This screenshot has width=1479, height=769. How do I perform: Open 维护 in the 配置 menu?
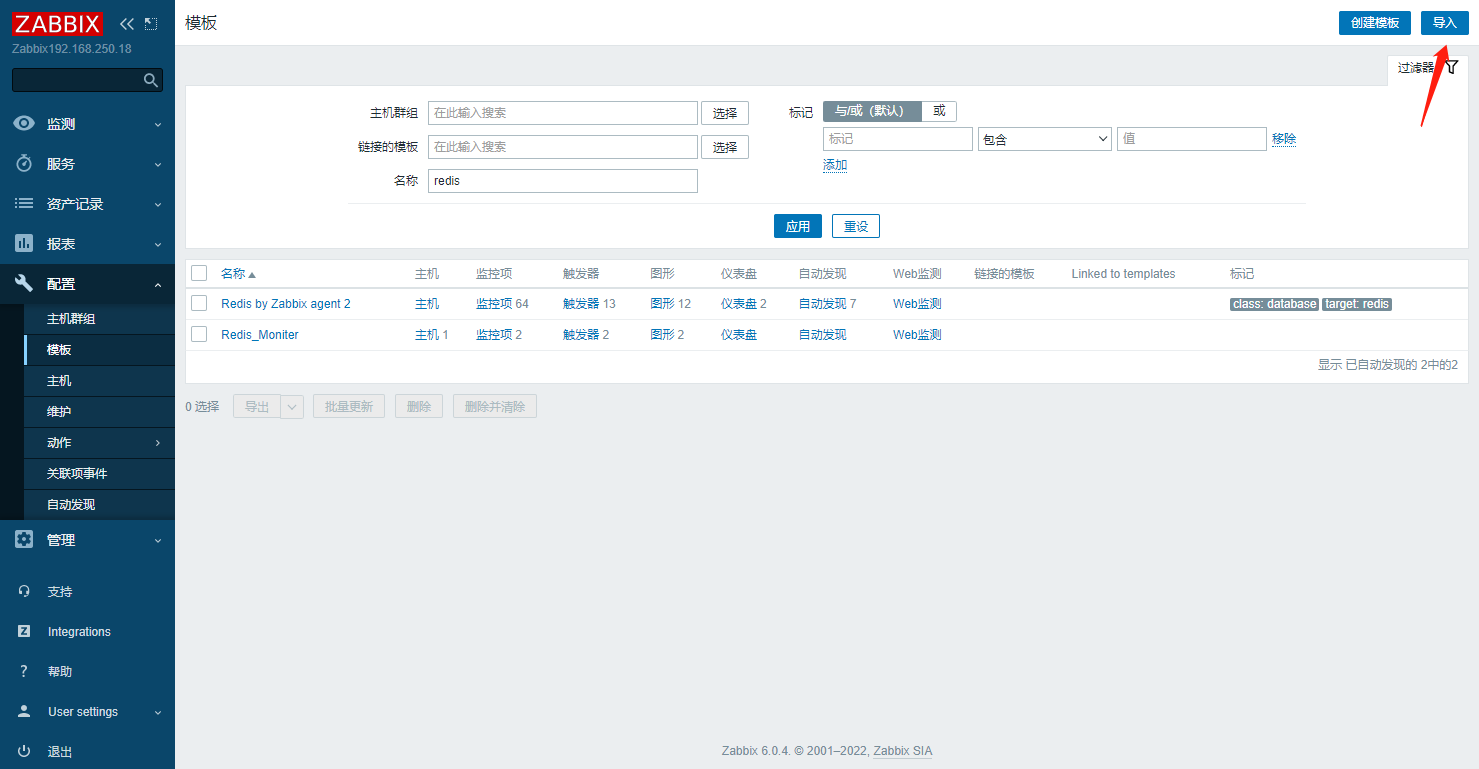tap(99, 412)
